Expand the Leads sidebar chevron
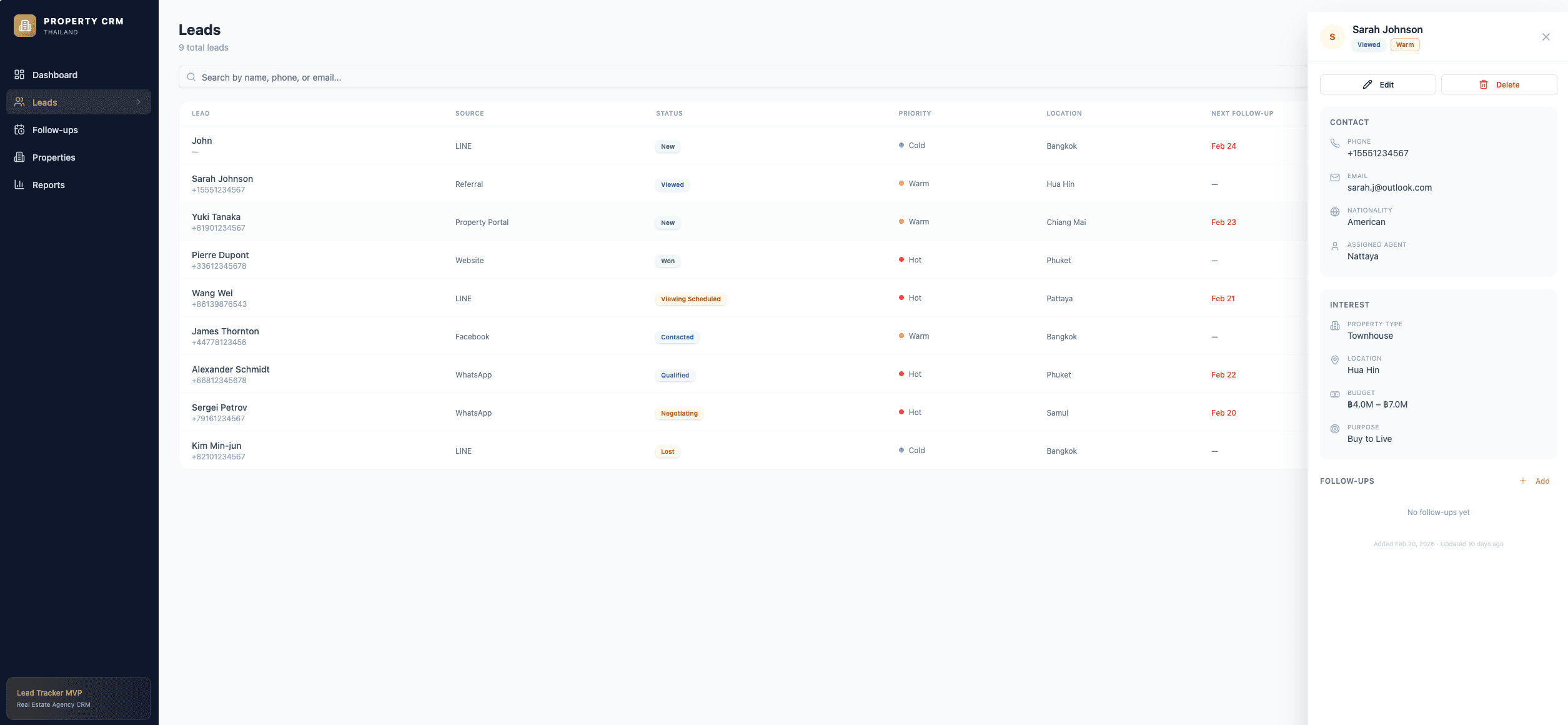The width and height of the screenshot is (1568, 725). coord(139,101)
